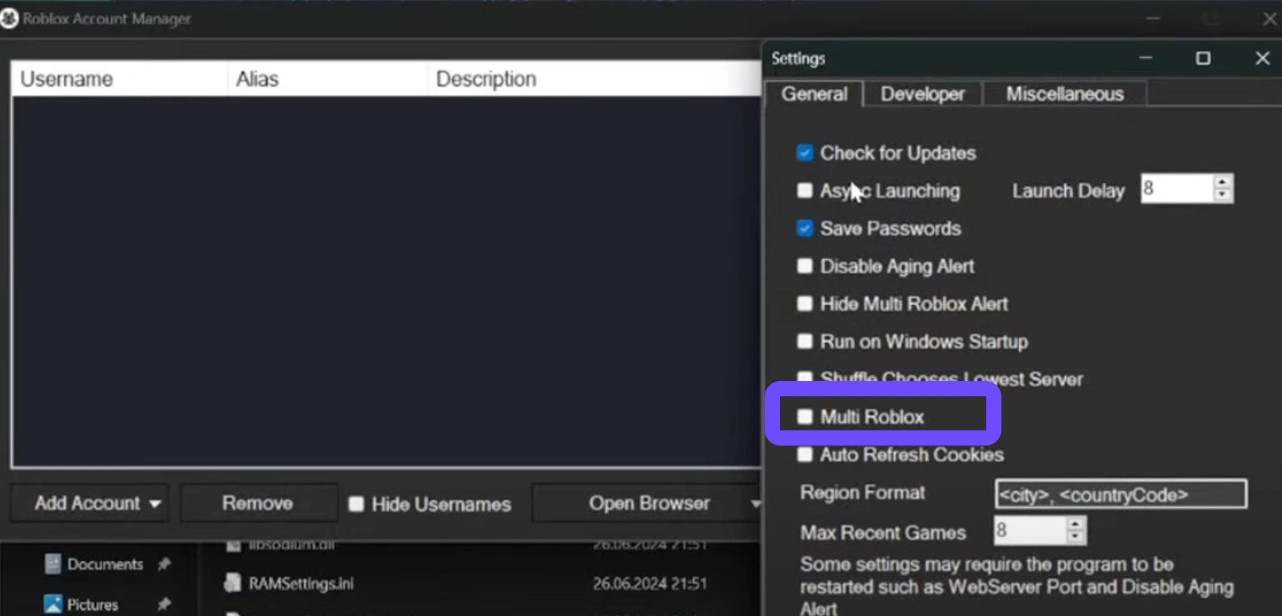The image size is (1282, 616).
Task: Click the Username column header
Action: [x=120, y=79]
